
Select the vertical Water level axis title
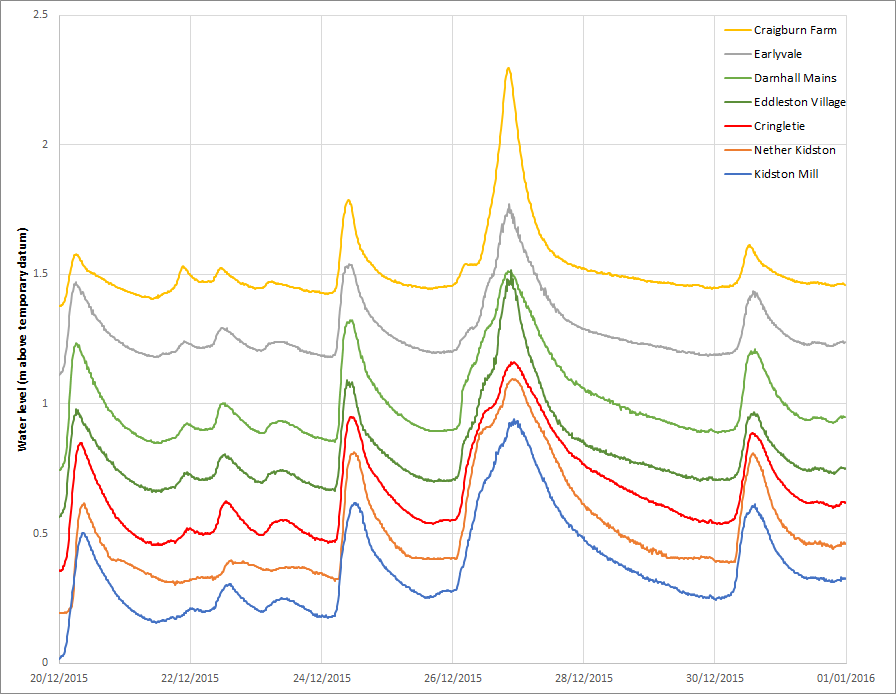pos(22,340)
